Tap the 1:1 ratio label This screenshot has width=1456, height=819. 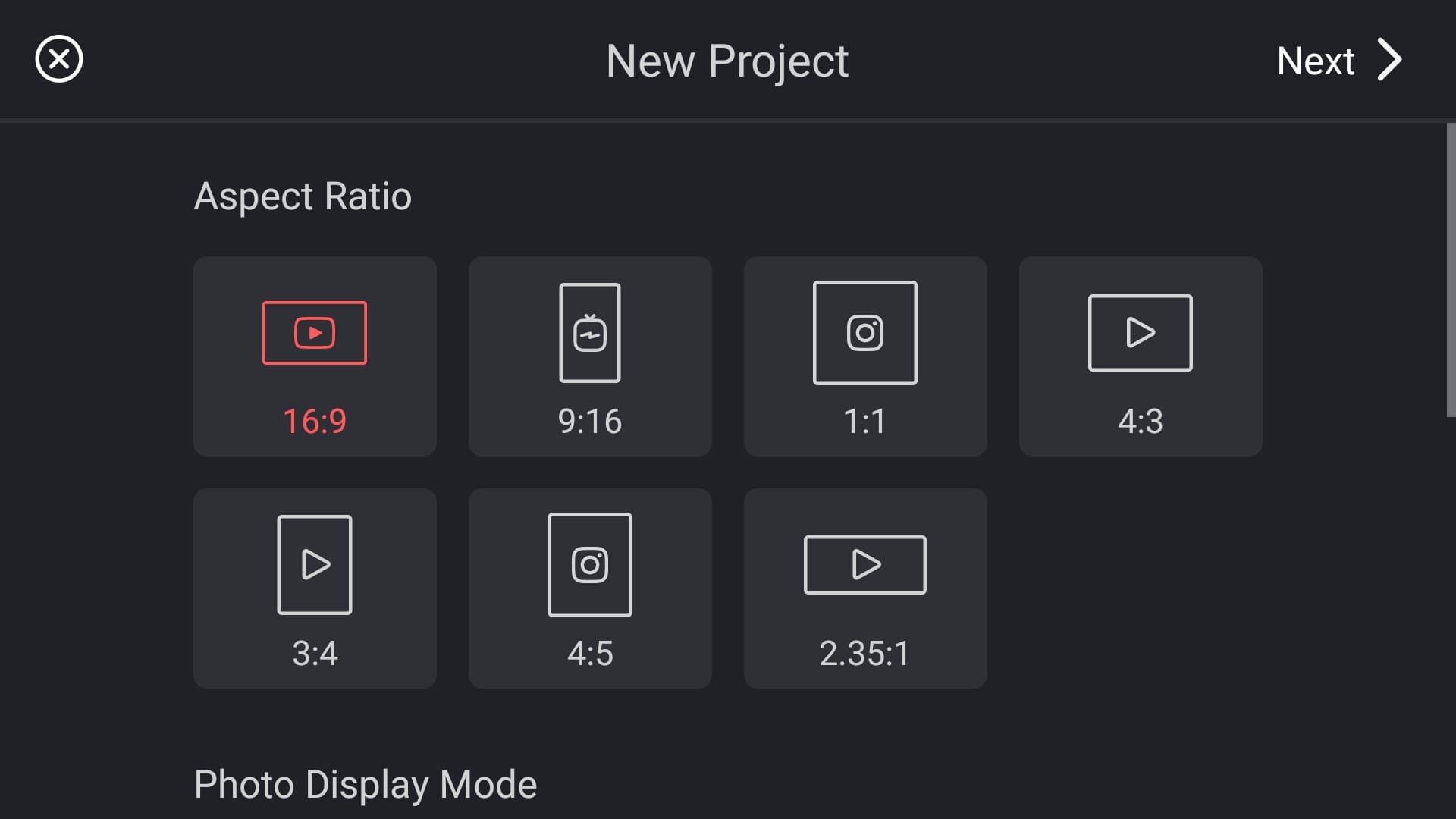[x=865, y=422]
